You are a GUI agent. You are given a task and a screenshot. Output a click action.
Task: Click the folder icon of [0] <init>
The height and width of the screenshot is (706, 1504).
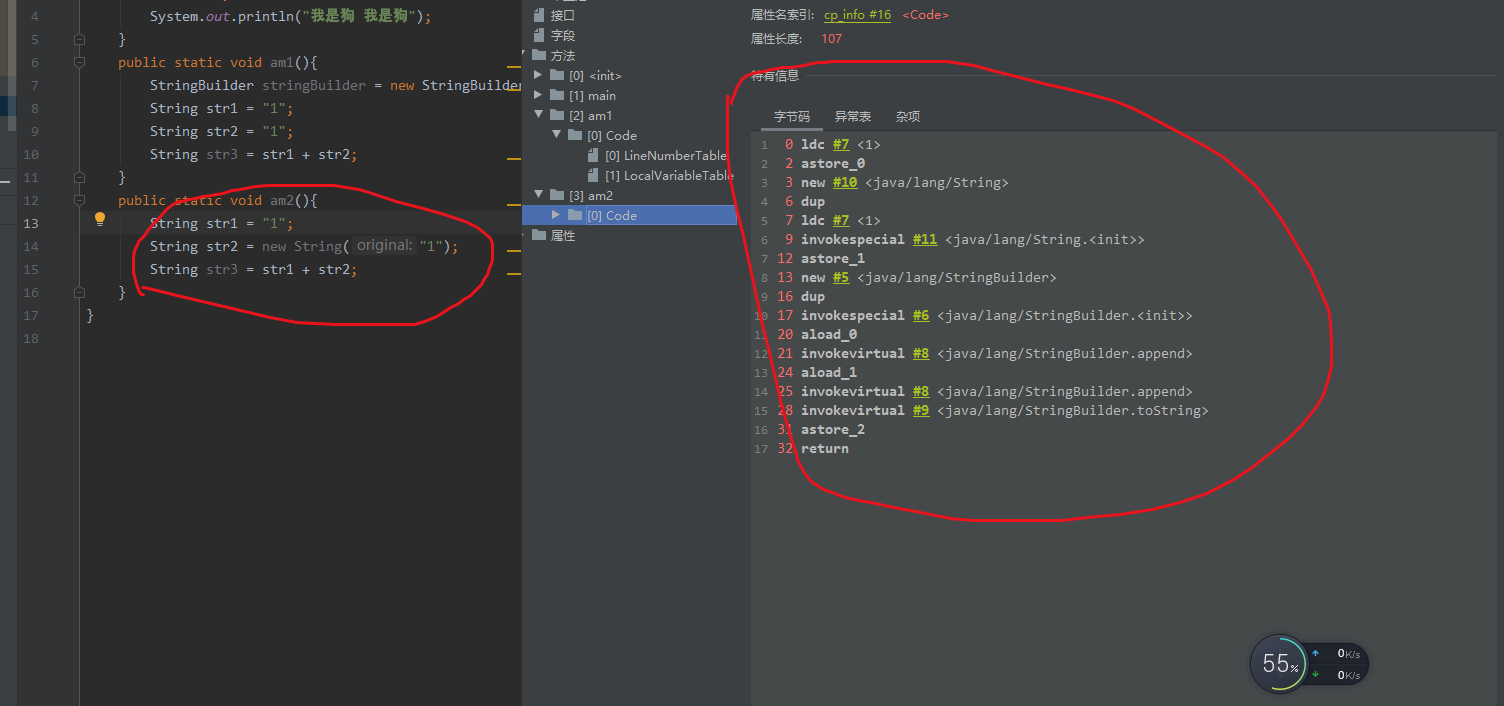(x=558, y=75)
